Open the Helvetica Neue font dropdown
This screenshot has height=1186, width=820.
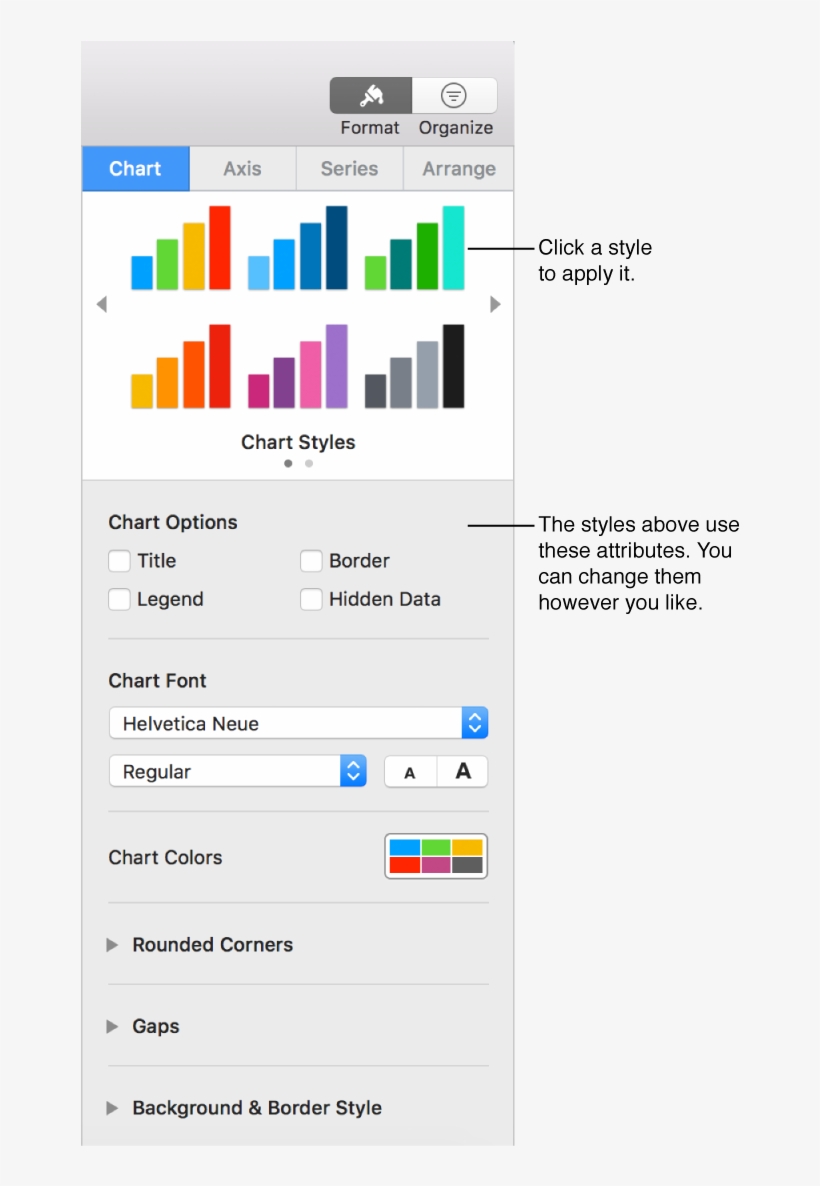[474, 722]
